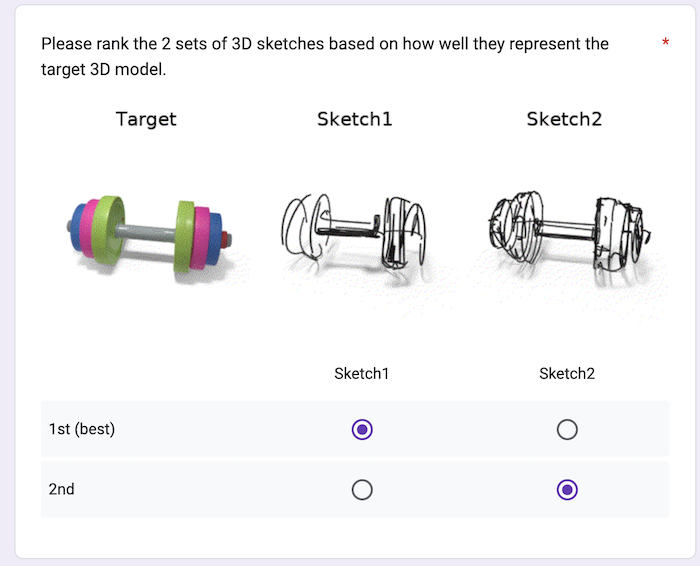
Task: Select Sketch1 radio in 1st (best) row
Action: (362, 430)
